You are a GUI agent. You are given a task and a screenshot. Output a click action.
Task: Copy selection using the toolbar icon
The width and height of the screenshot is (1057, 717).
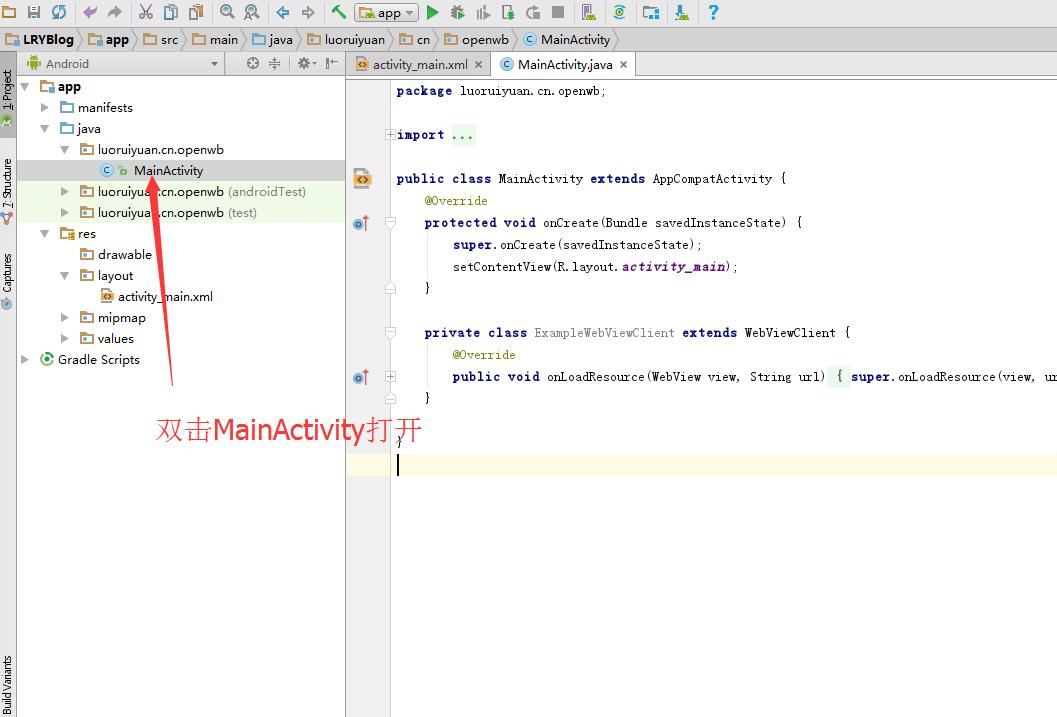[x=171, y=11]
